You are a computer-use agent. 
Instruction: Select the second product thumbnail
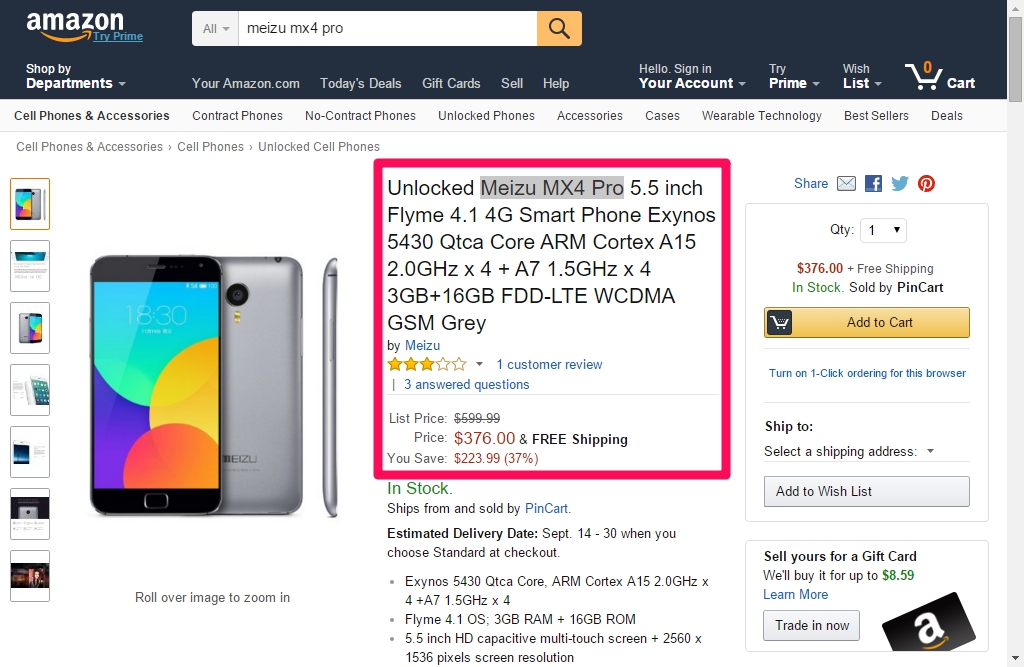(x=29, y=266)
